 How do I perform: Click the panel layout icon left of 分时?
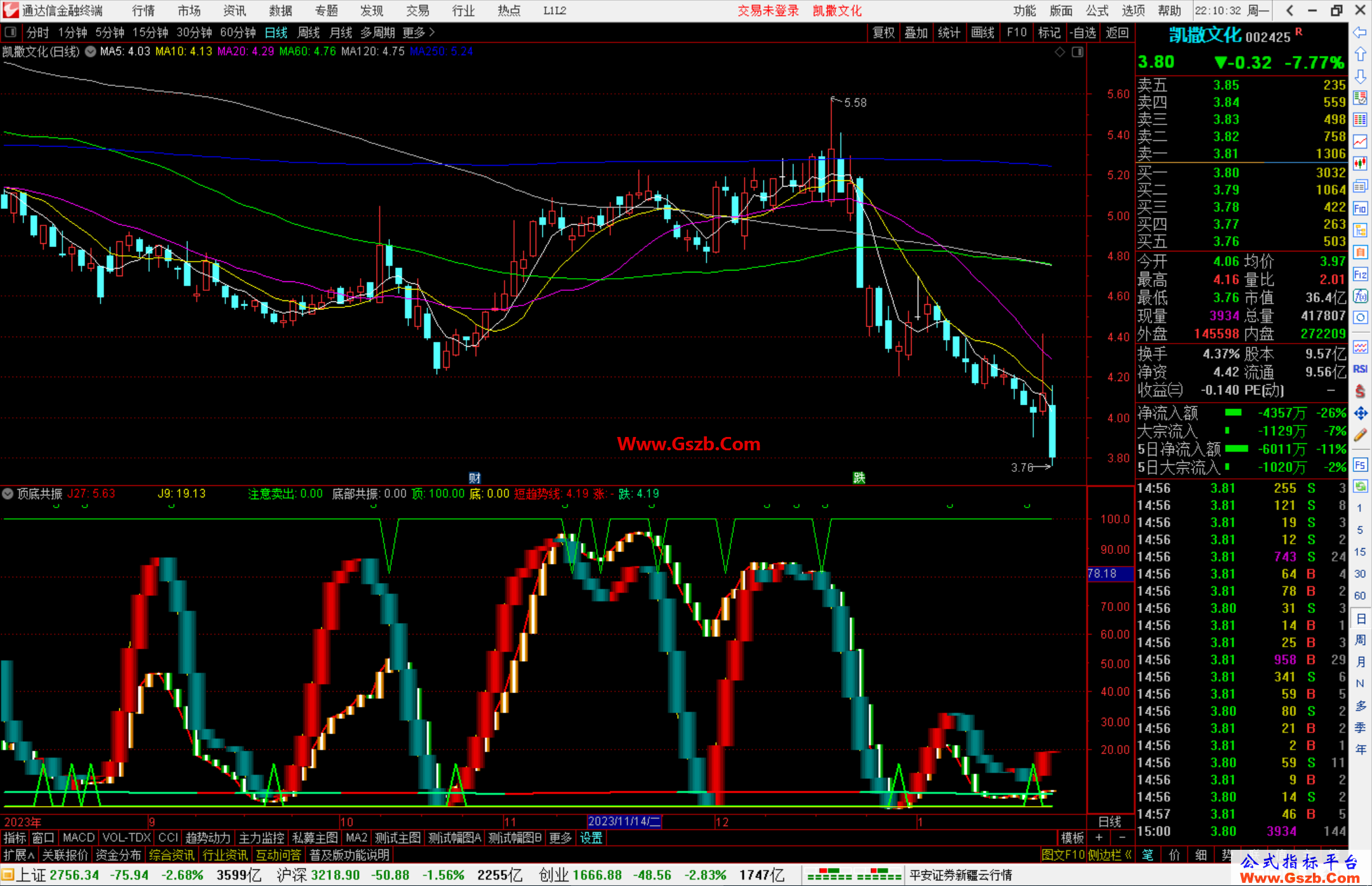[10, 32]
